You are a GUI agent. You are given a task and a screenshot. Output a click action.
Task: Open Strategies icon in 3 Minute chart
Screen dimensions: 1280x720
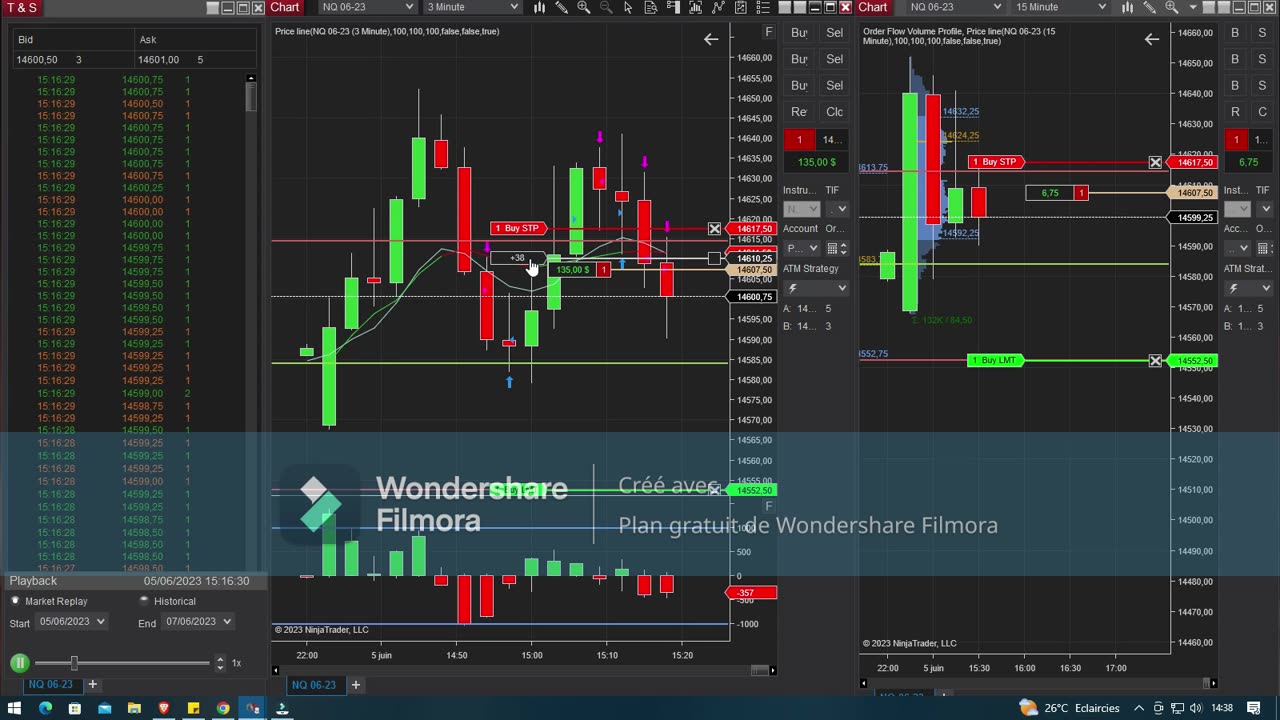point(740,7)
